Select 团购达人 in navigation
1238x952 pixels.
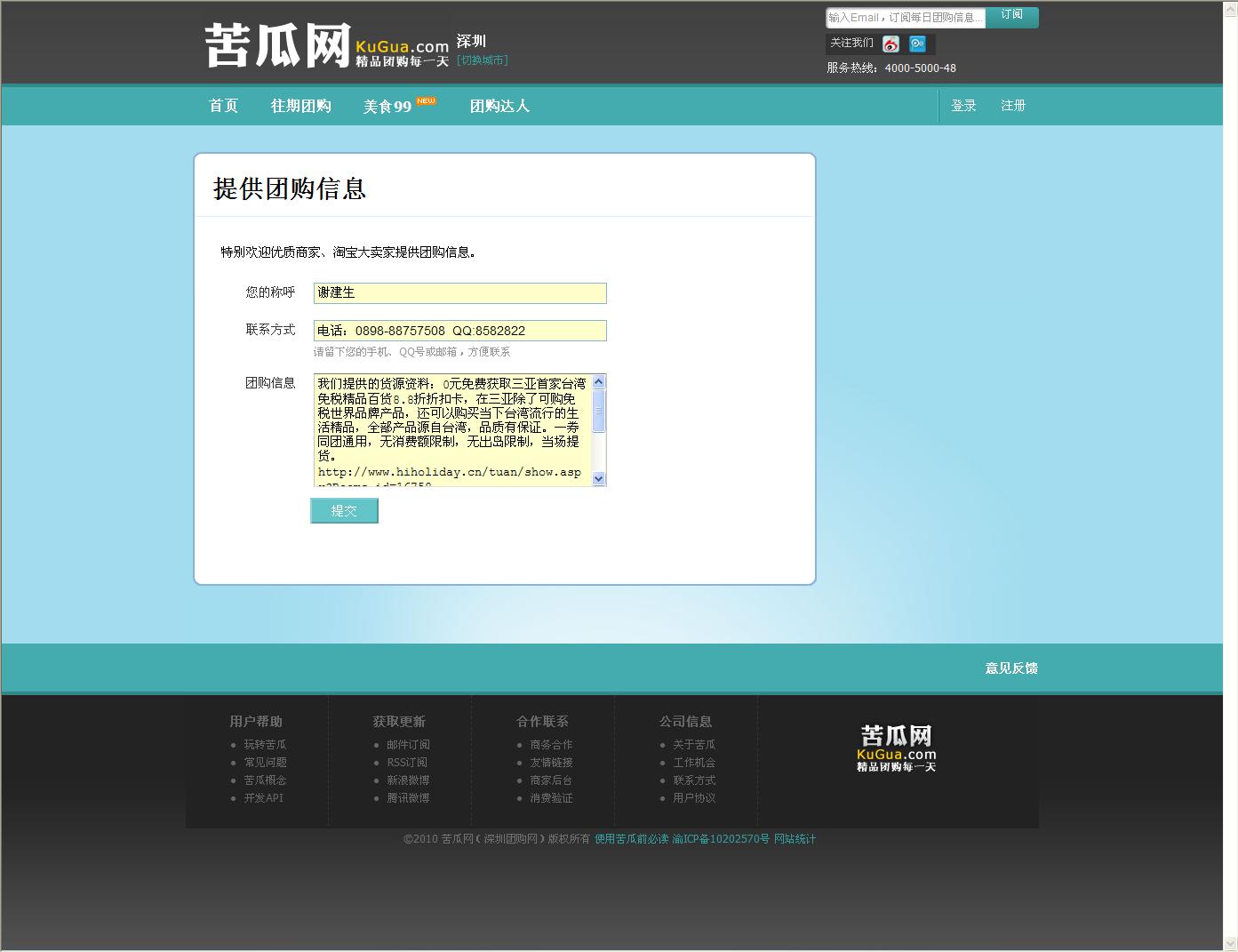click(x=499, y=106)
